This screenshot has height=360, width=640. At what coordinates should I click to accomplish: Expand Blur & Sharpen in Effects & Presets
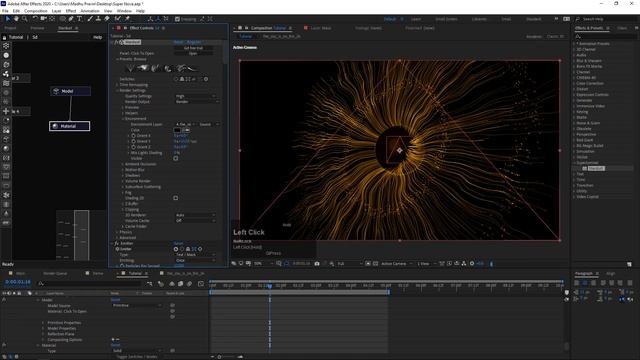(x=574, y=60)
